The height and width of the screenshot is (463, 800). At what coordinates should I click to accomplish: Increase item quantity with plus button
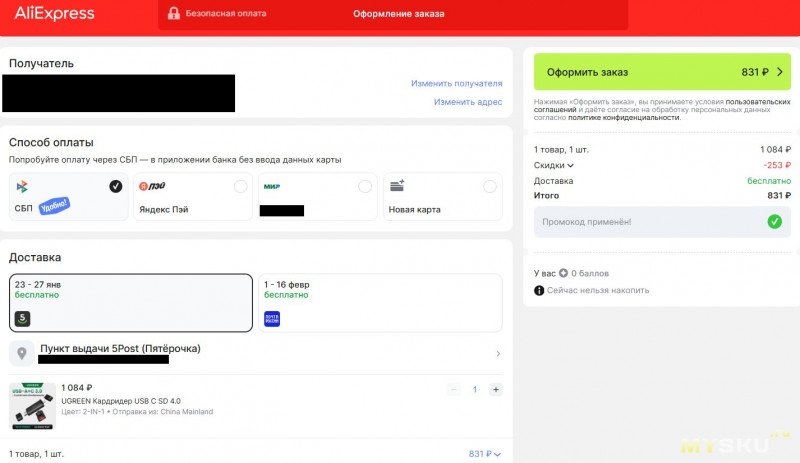(496, 389)
